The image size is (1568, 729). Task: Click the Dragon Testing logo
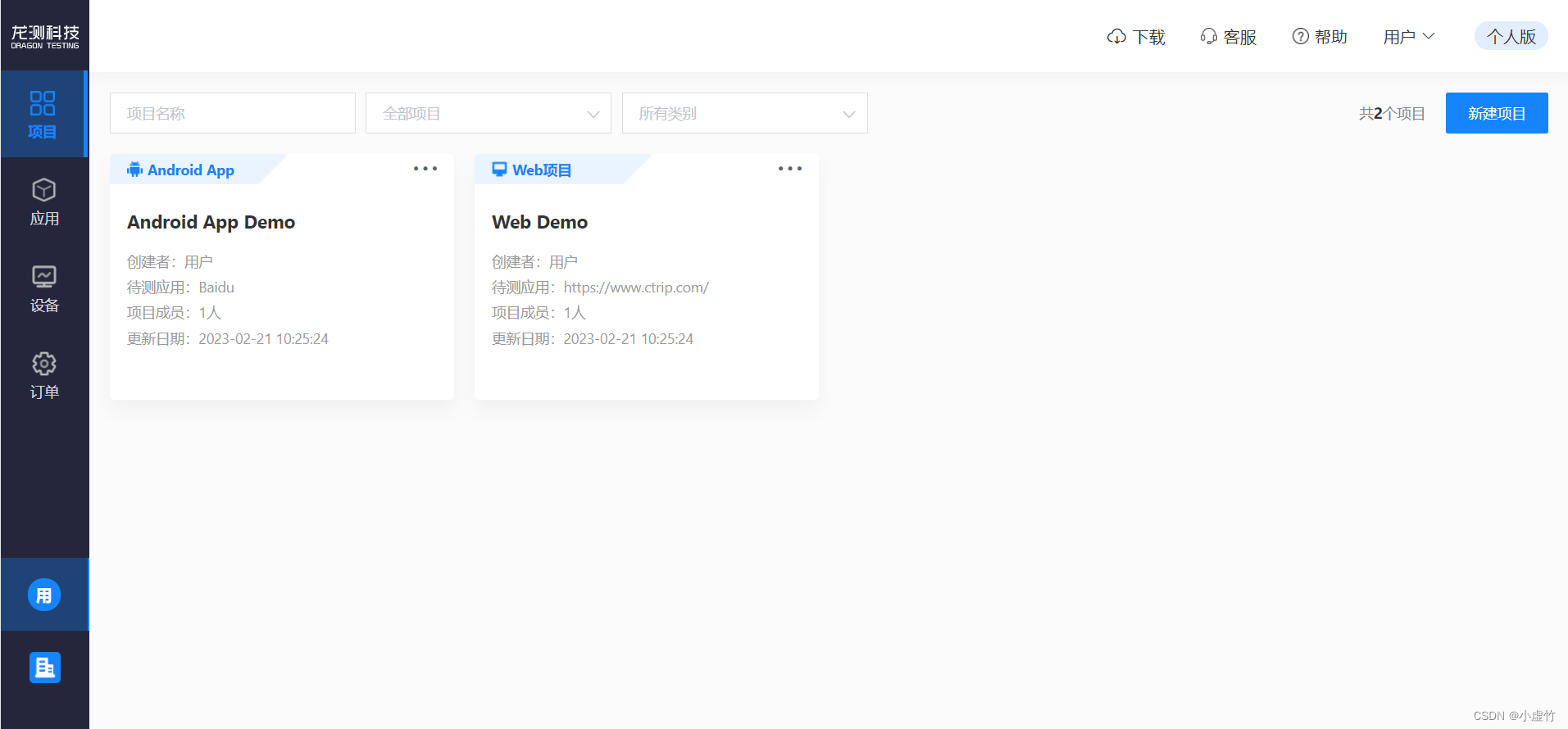(45, 36)
